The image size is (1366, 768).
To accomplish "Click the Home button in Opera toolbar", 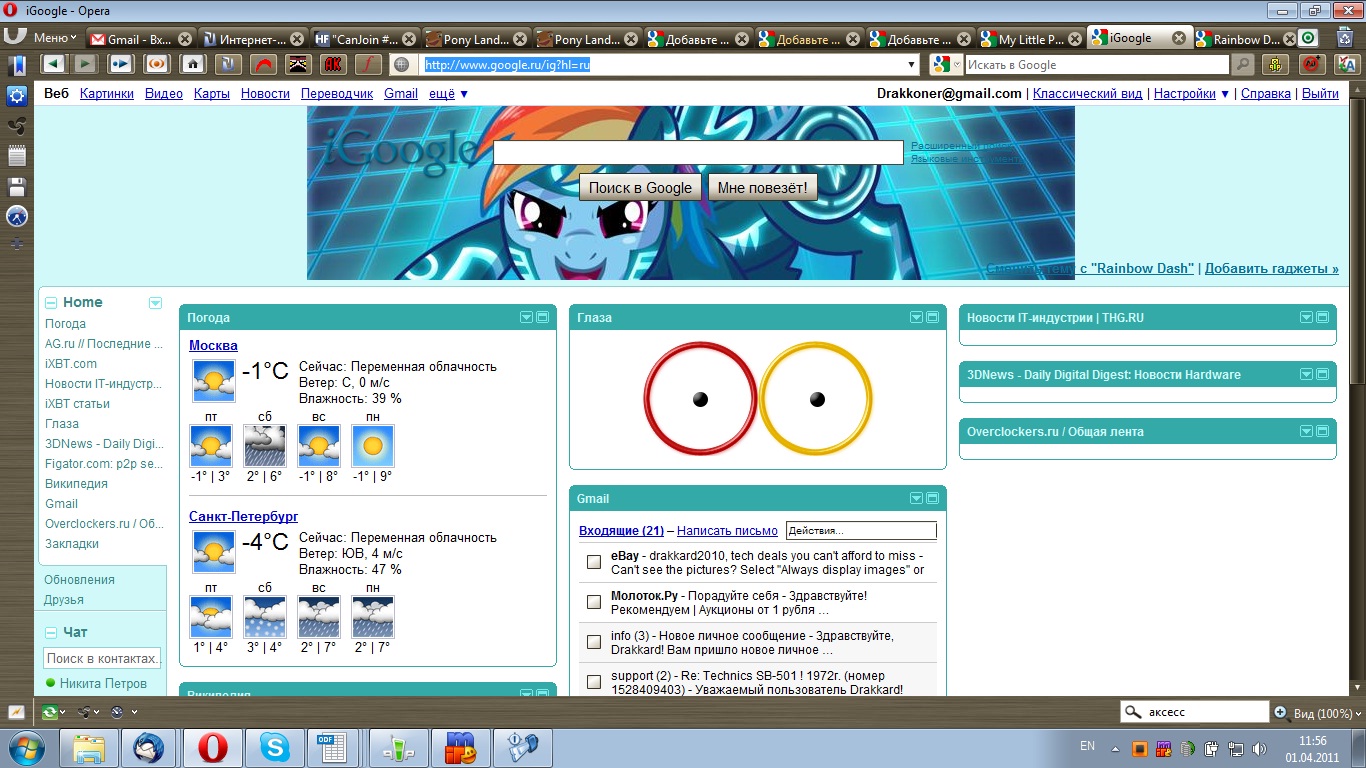I will [x=193, y=64].
